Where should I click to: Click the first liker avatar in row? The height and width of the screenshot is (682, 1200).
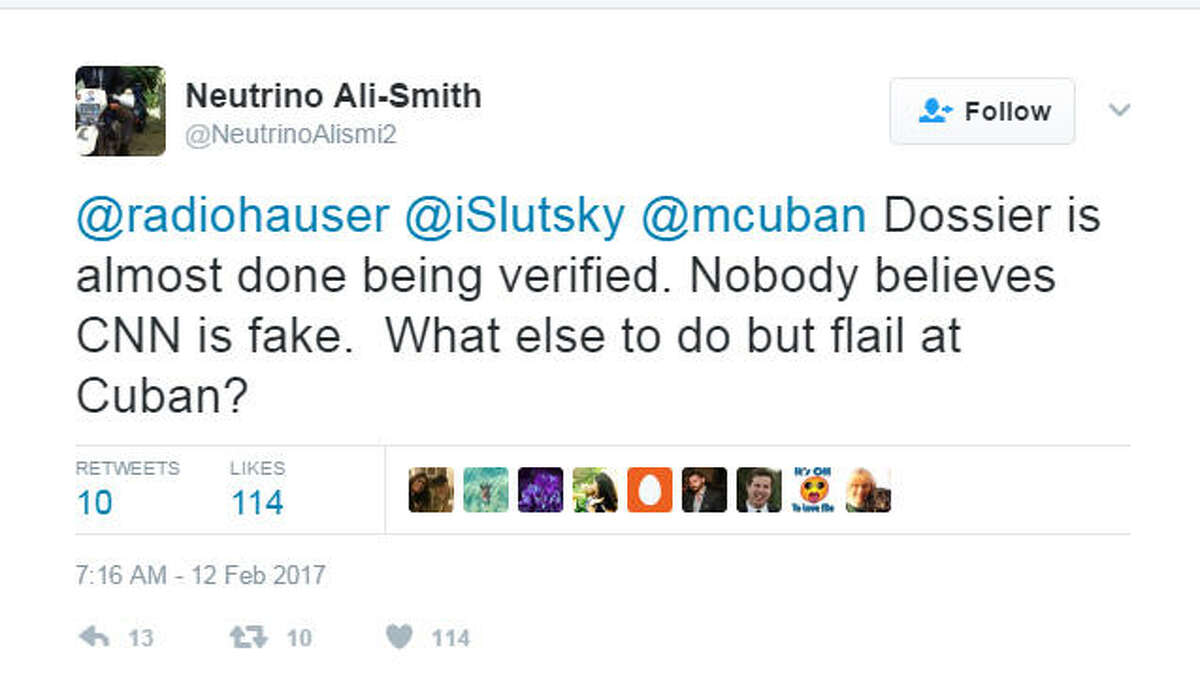coord(431,490)
